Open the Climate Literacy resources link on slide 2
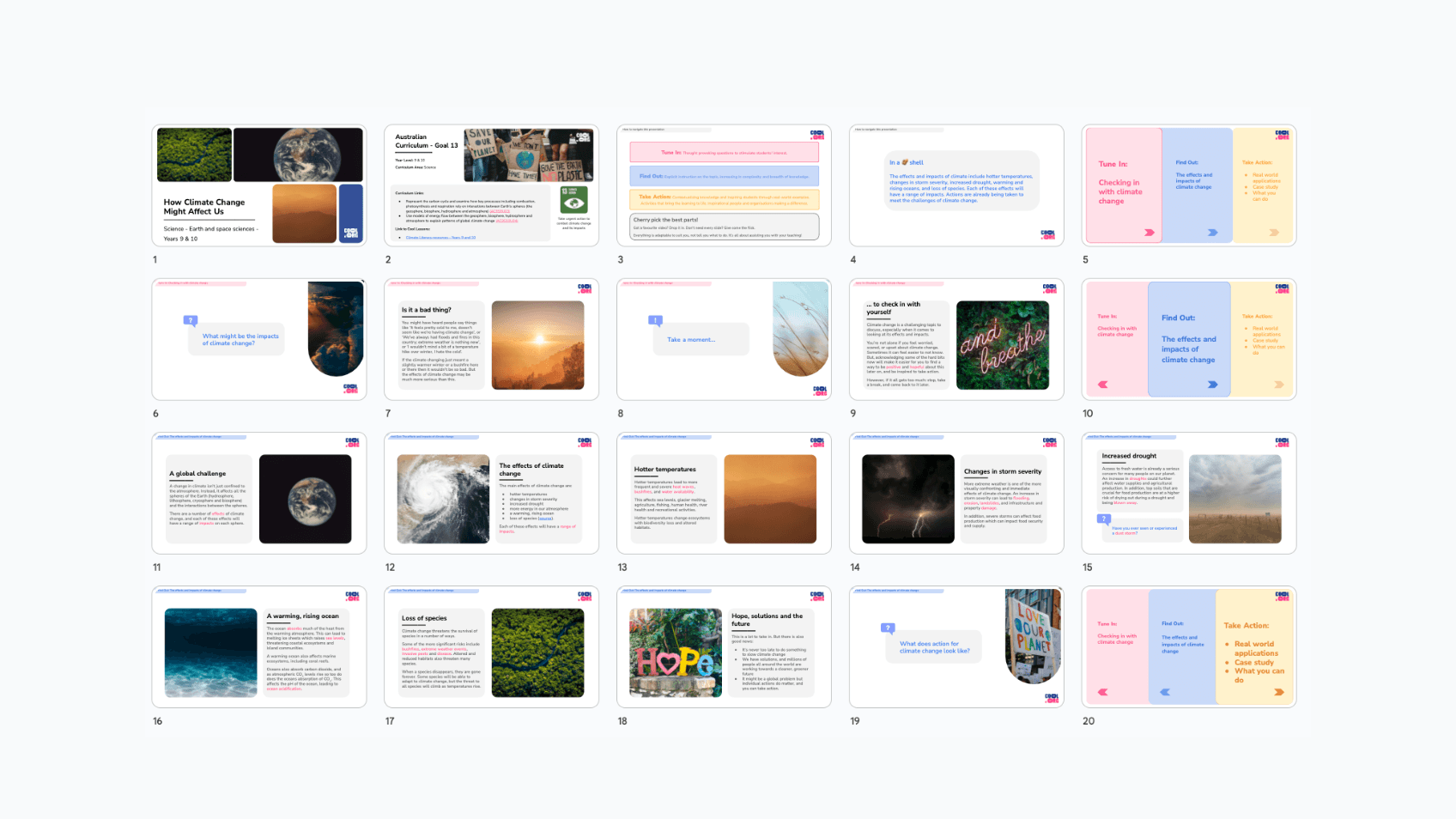This screenshot has height=819, width=1456. pos(441,237)
